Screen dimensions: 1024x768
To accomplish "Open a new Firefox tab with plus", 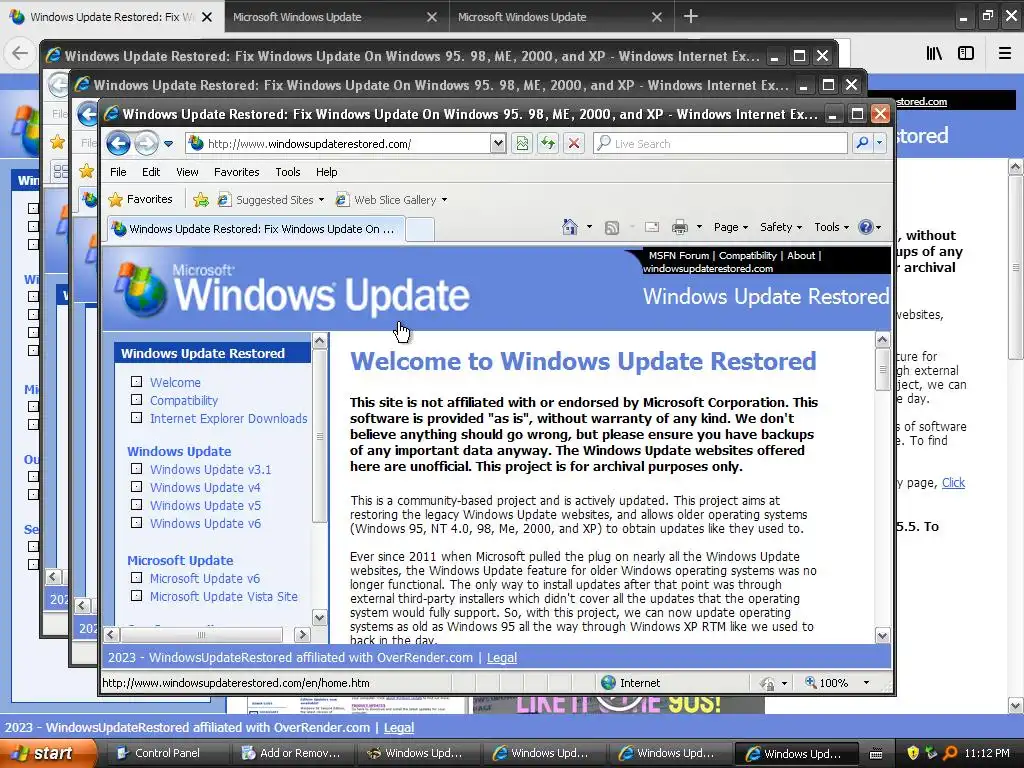I will [690, 16].
